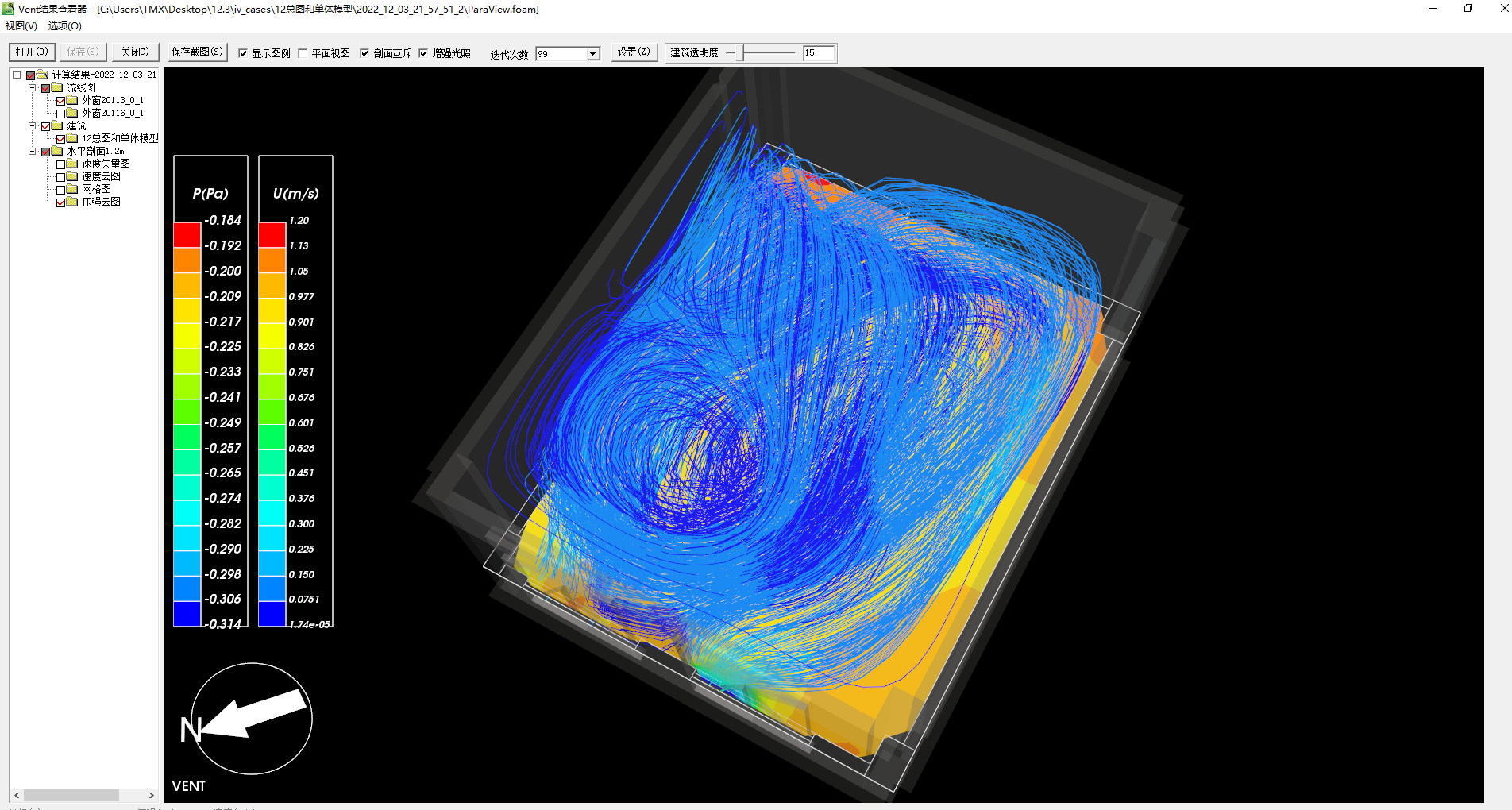This screenshot has width=1512, height=810.
Task: Click the folder icon next to 速度矢量图
Action: [72, 164]
